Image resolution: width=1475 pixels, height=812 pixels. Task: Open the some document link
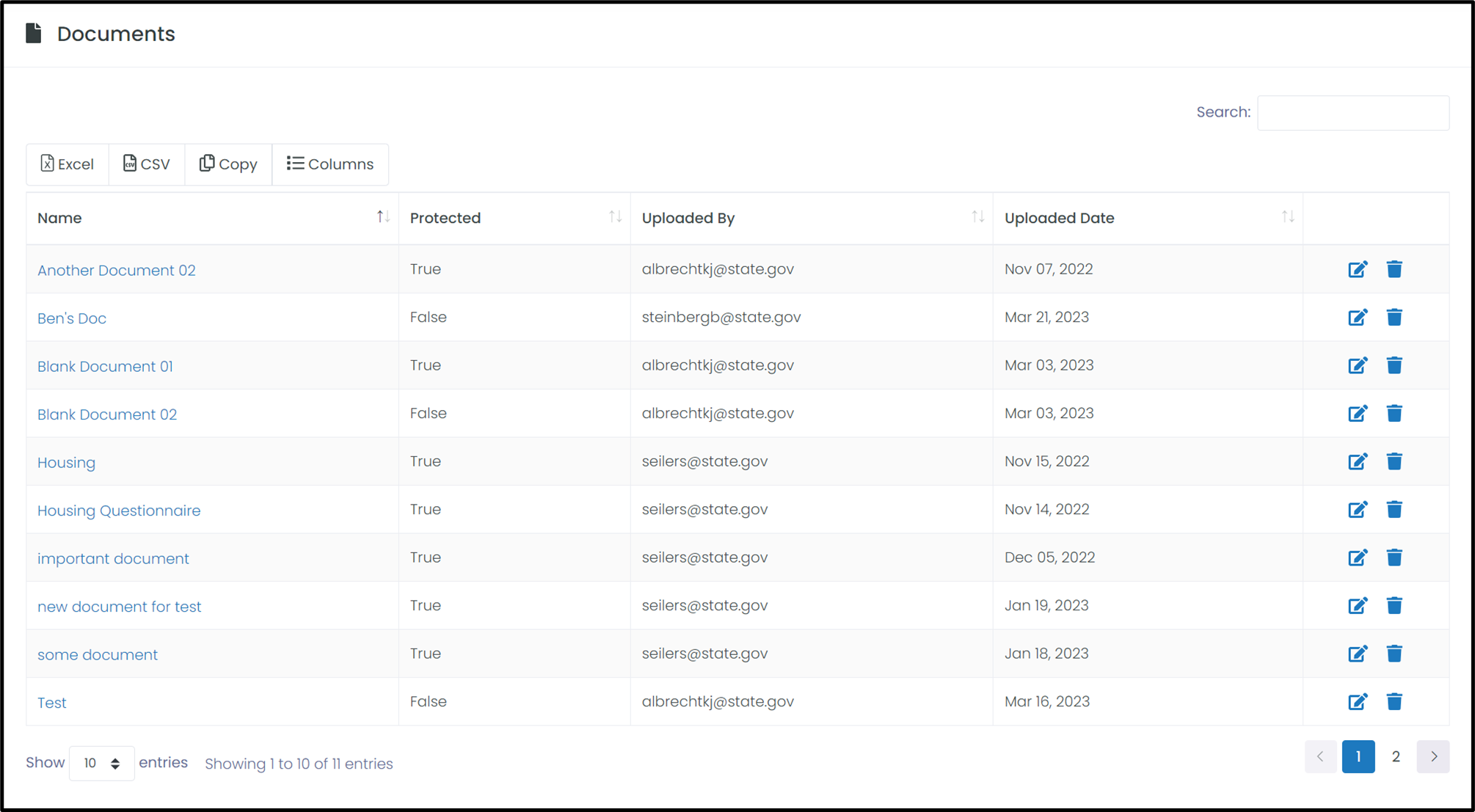(x=98, y=654)
